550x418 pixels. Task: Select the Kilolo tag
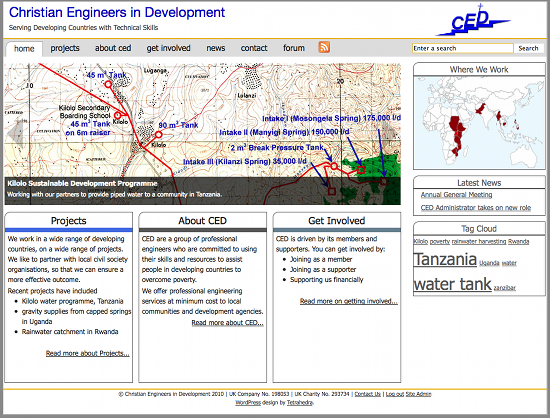421,241
